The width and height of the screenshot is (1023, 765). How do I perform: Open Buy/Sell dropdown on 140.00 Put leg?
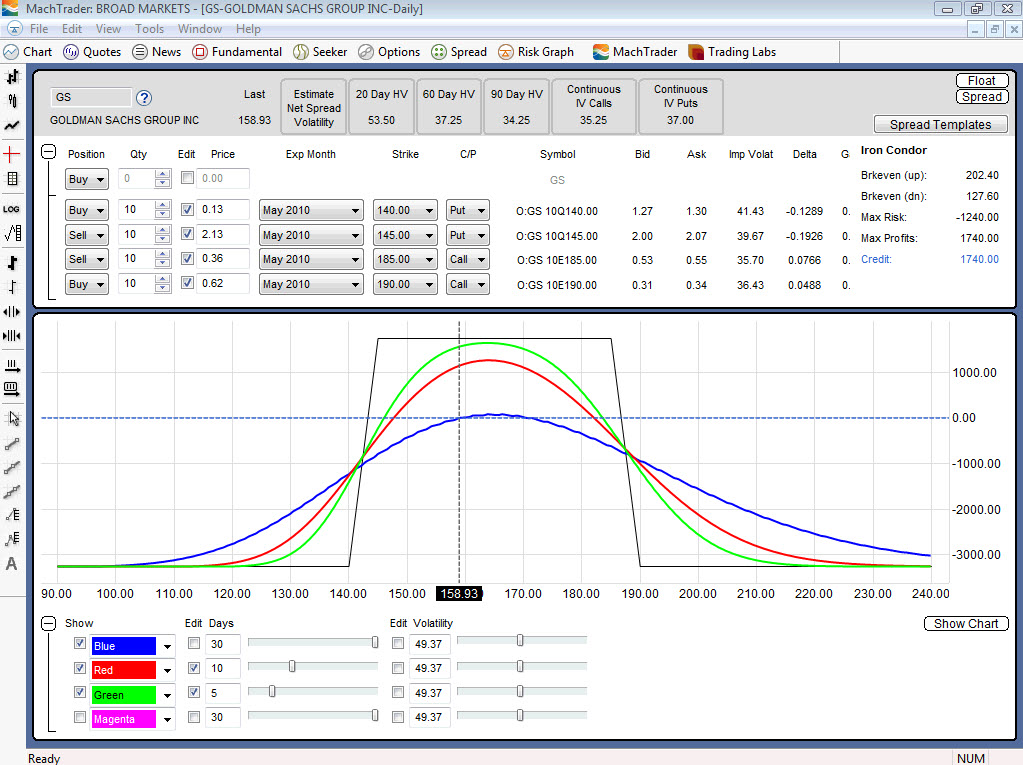87,210
